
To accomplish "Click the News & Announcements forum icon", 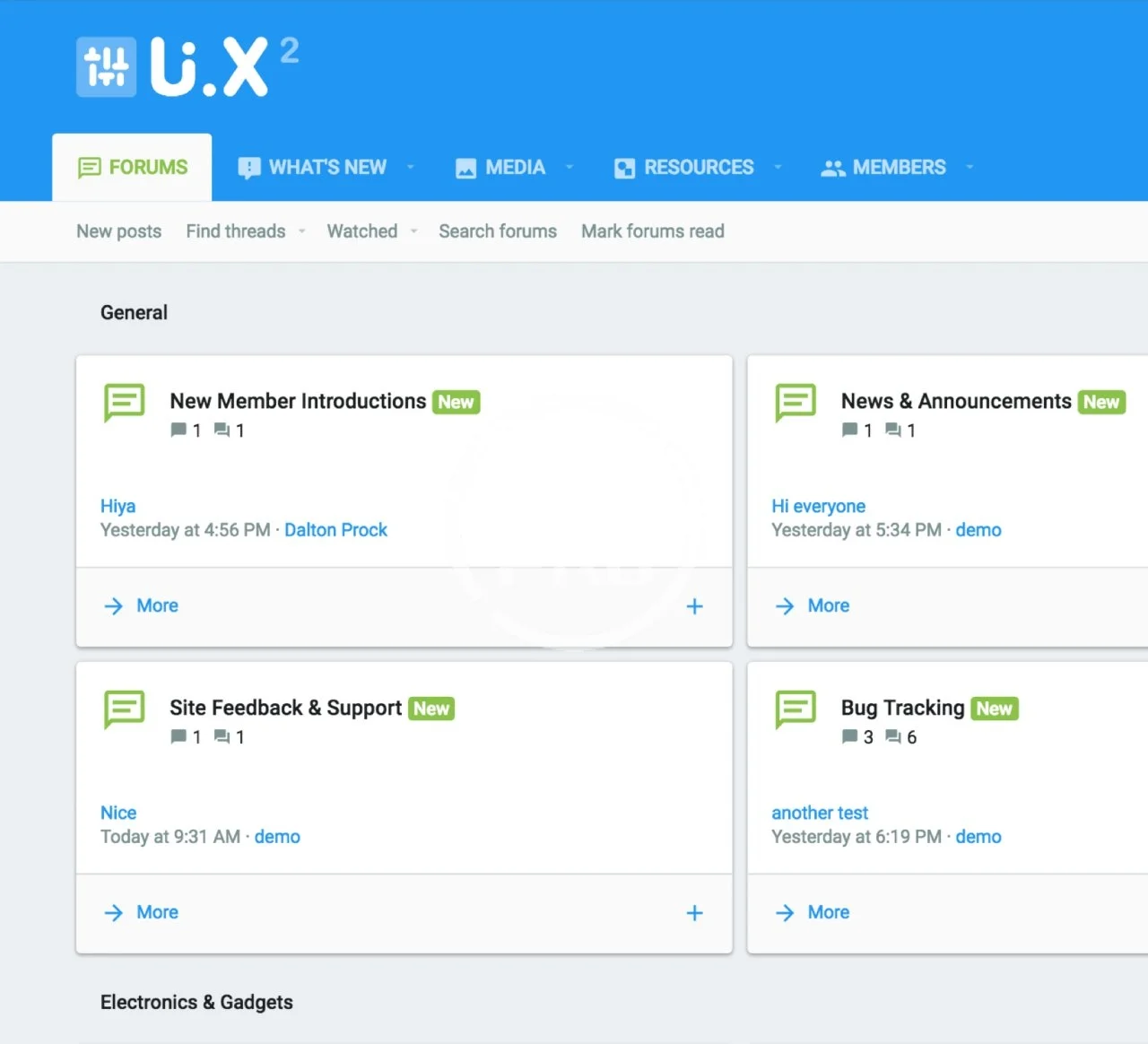I will coord(796,403).
